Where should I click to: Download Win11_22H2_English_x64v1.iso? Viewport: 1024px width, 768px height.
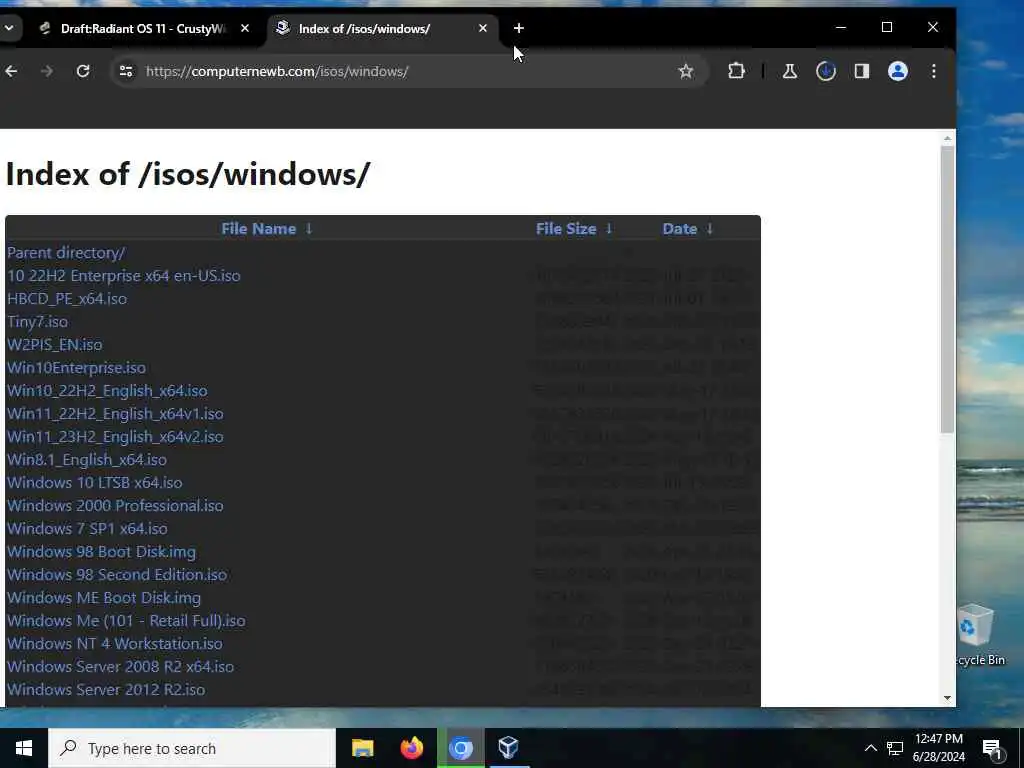(x=115, y=413)
